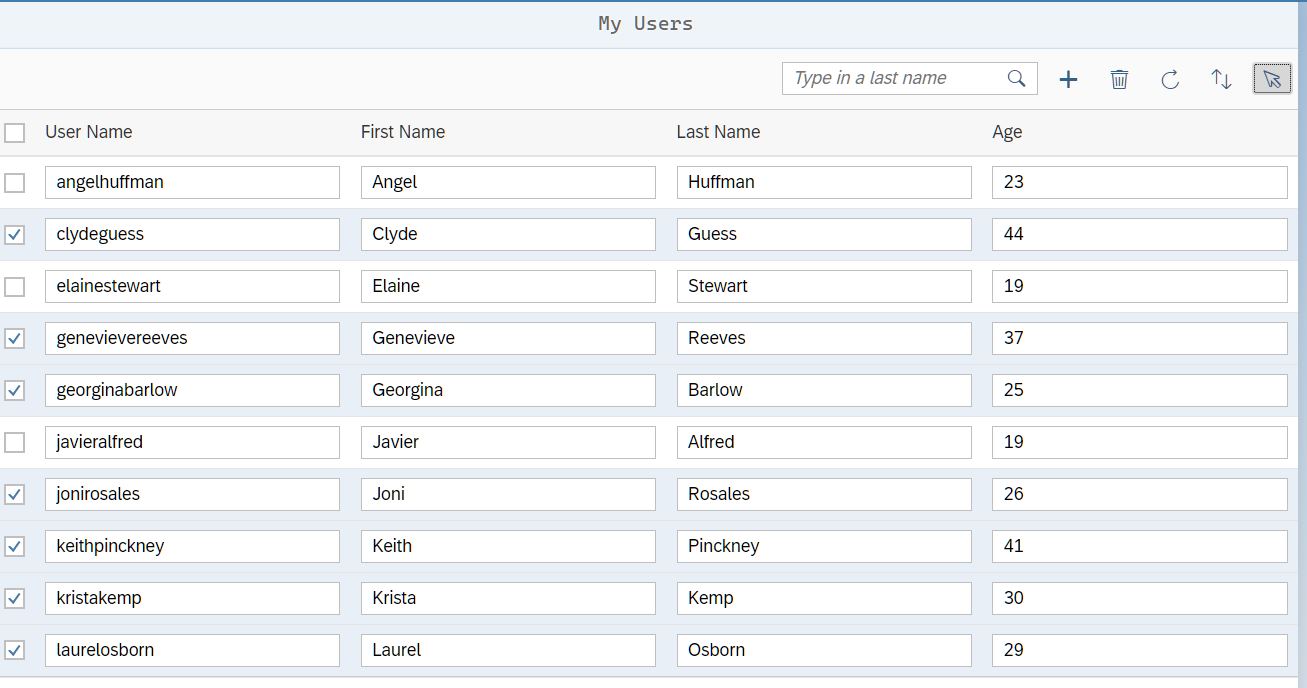
Task: Edit the age field showing 23
Action: [1140, 182]
